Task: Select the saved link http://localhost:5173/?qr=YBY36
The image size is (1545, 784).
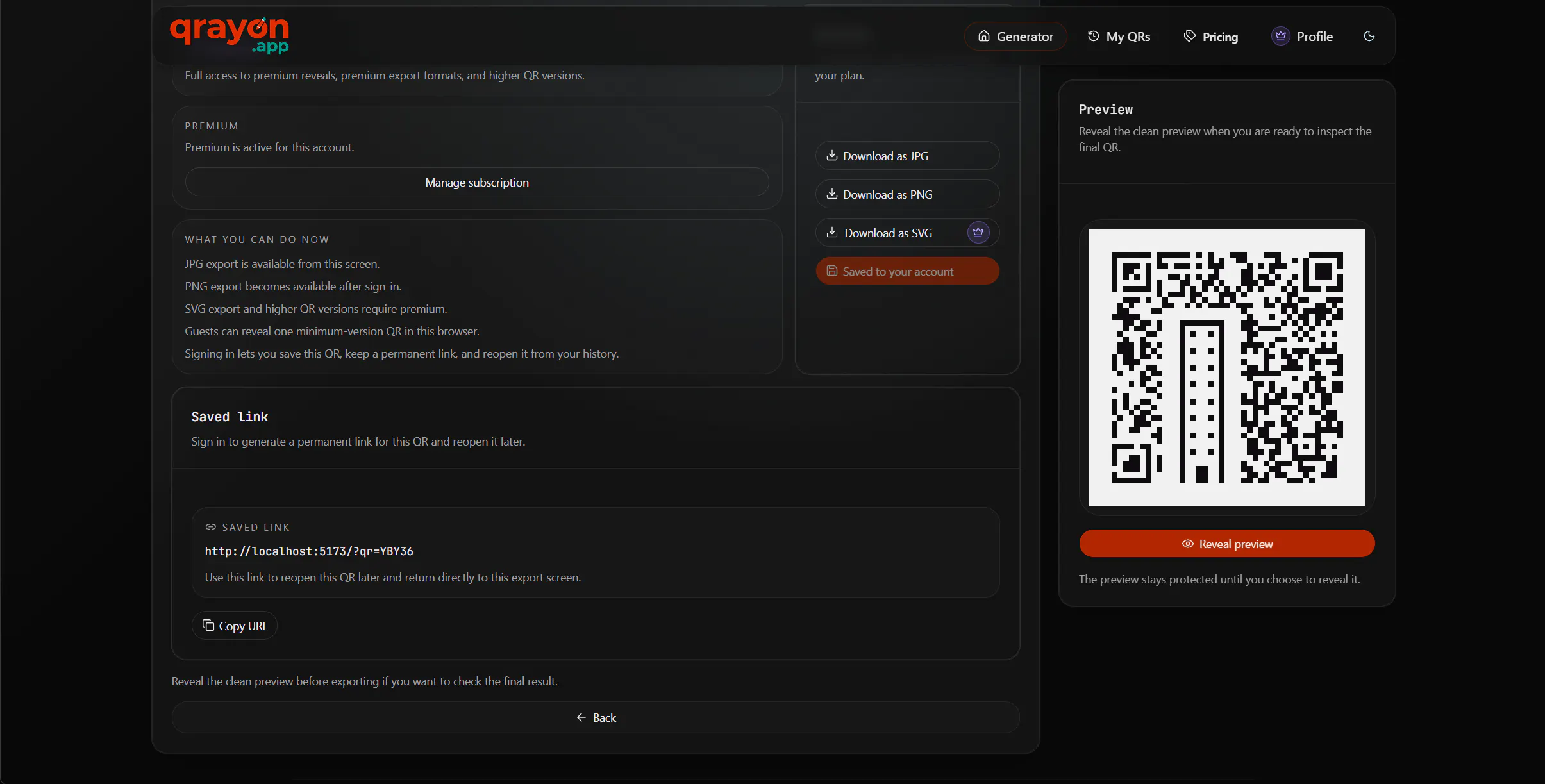Action: point(309,551)
